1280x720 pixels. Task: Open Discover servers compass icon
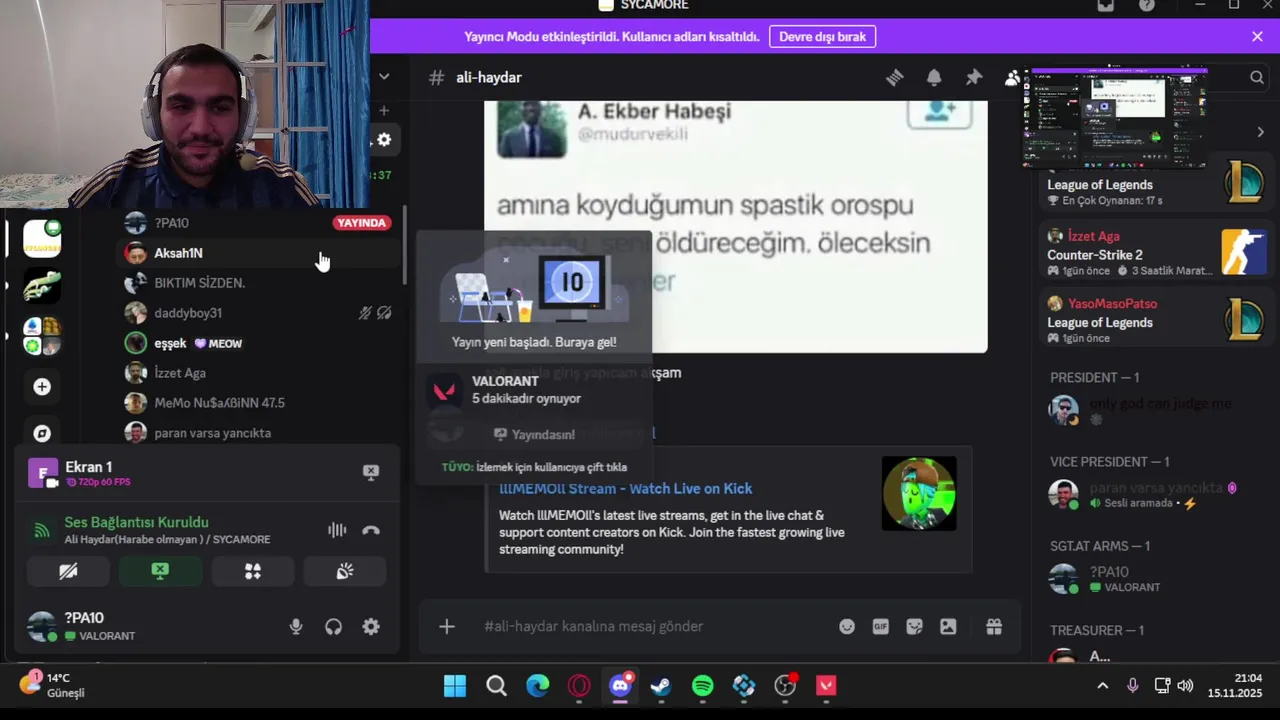pos(42,433)
